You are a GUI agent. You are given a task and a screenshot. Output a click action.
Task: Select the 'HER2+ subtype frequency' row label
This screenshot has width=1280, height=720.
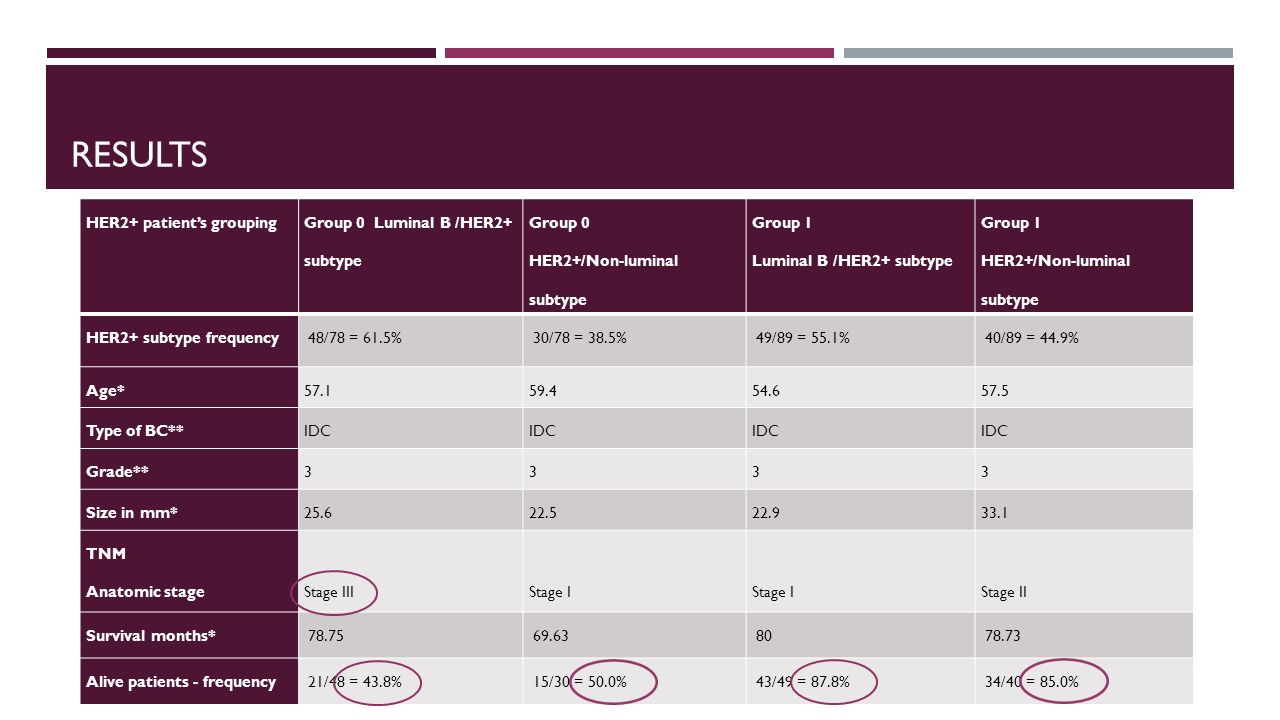(x=189, y=340)
